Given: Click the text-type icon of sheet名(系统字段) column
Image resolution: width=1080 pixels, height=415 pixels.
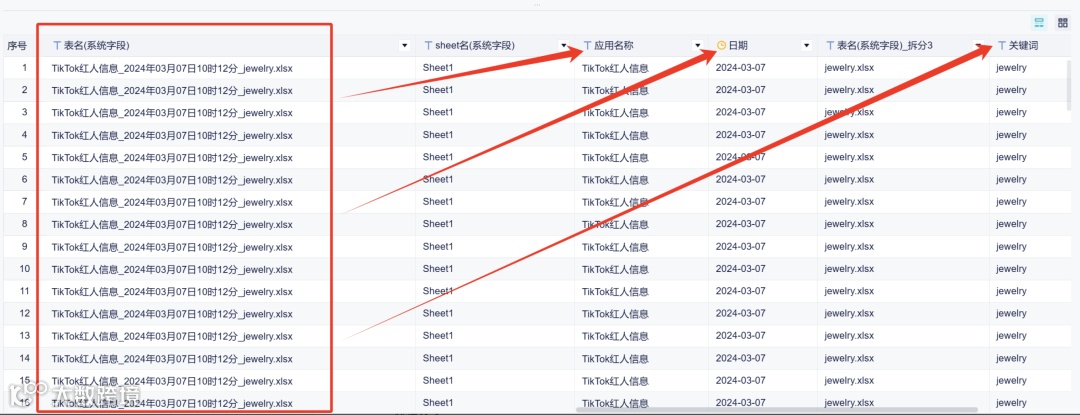Looking at the screenshot, I should click(428, 45).
